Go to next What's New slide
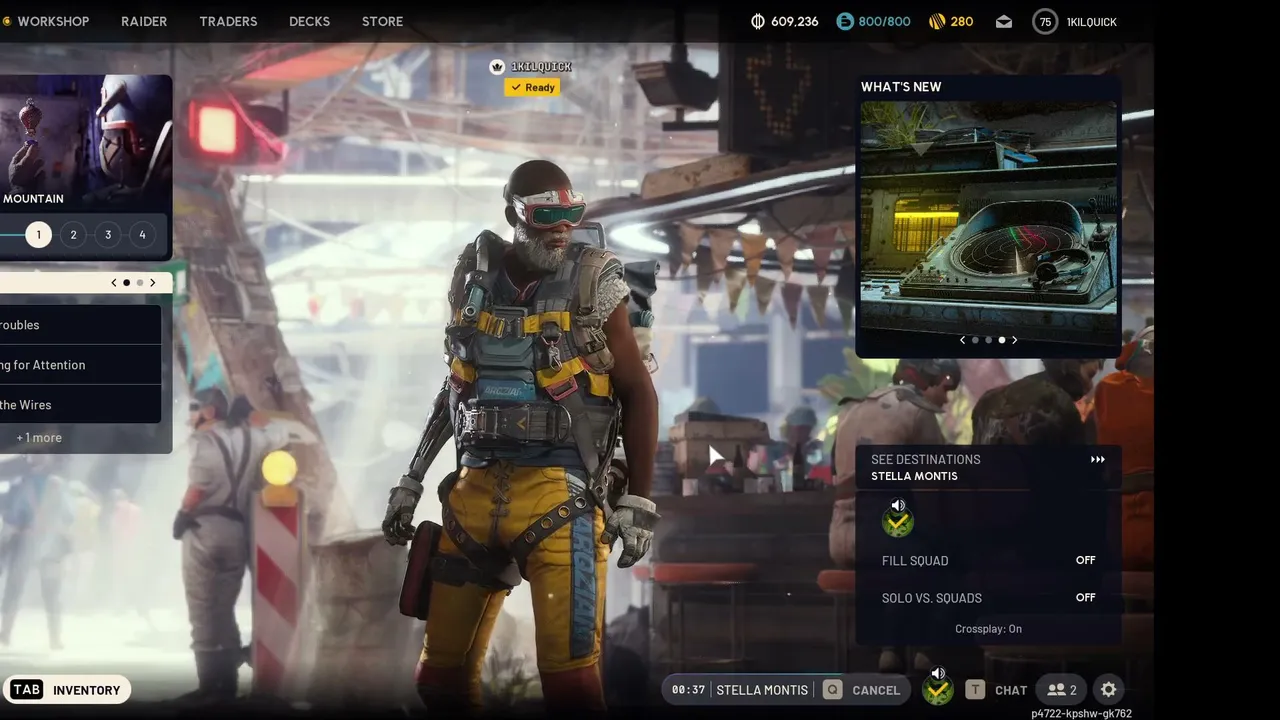Viewport: 1280px width, 720px height. coord(1014,340)
